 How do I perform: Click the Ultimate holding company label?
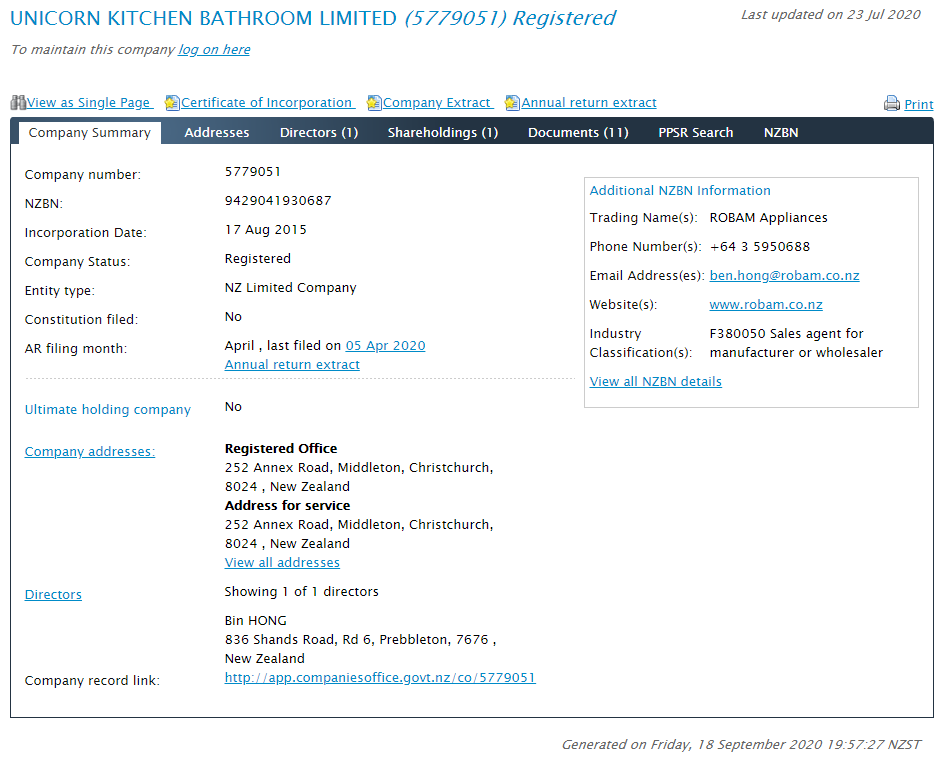click(108, 409)
